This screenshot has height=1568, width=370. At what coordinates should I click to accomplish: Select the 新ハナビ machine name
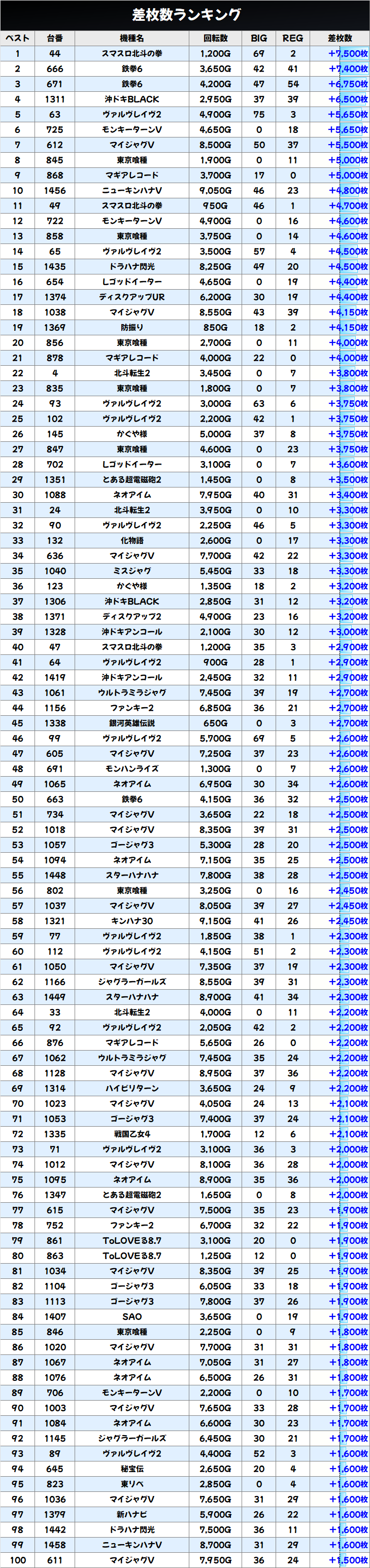point(132,1514)
